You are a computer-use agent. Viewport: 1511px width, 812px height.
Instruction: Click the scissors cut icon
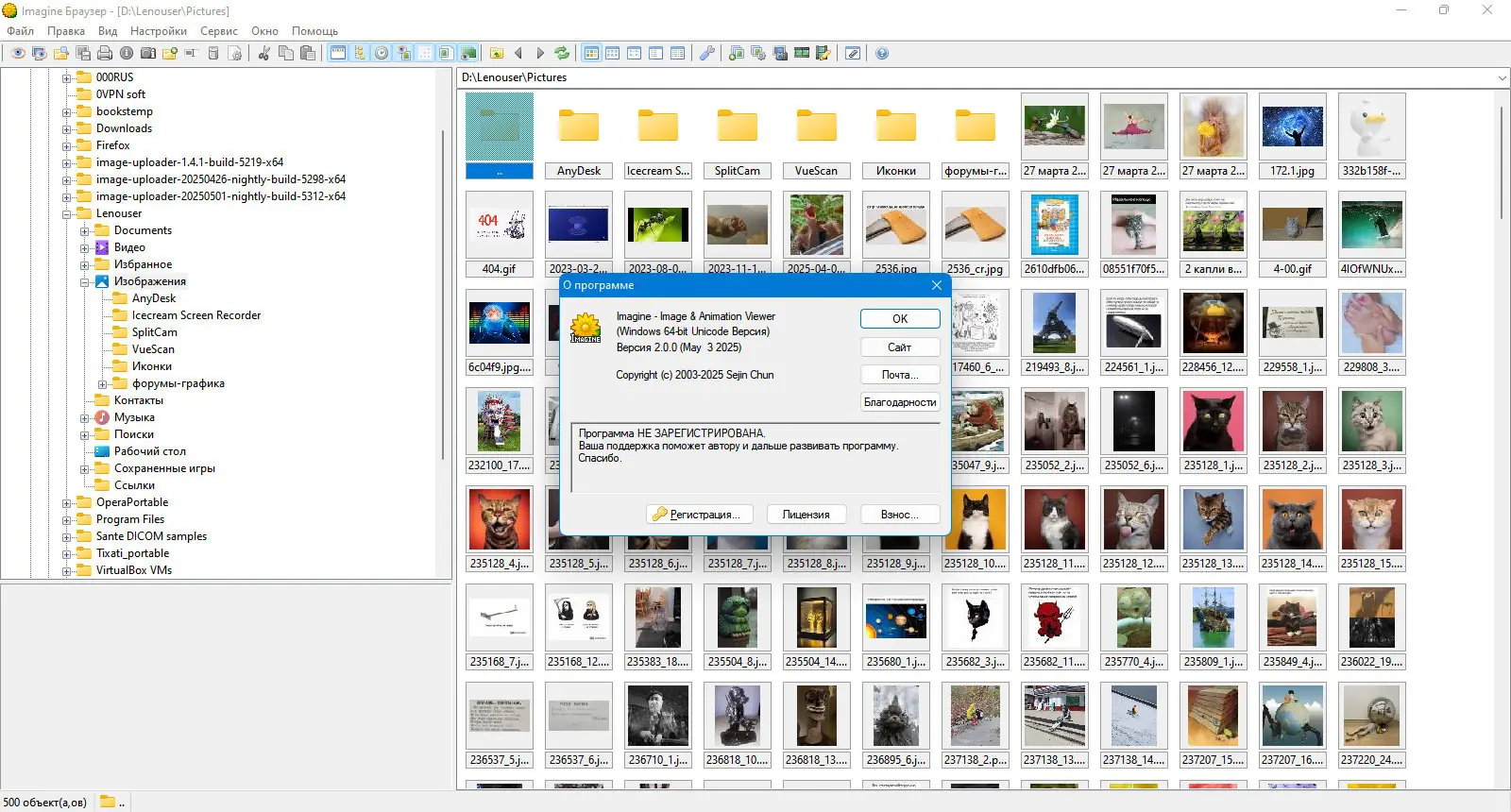click(x=264, y=54)
